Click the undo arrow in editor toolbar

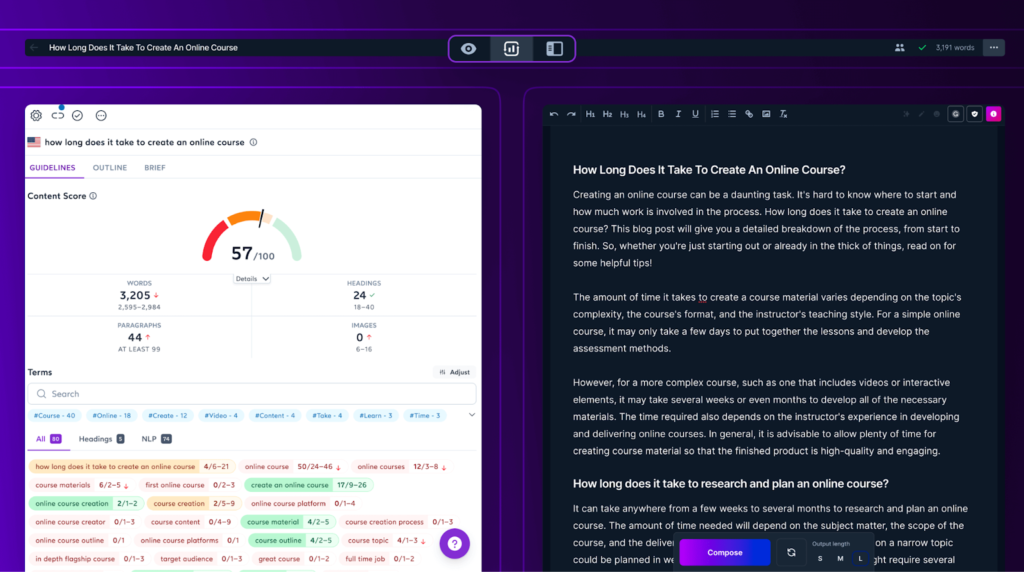tap(554, 114)
